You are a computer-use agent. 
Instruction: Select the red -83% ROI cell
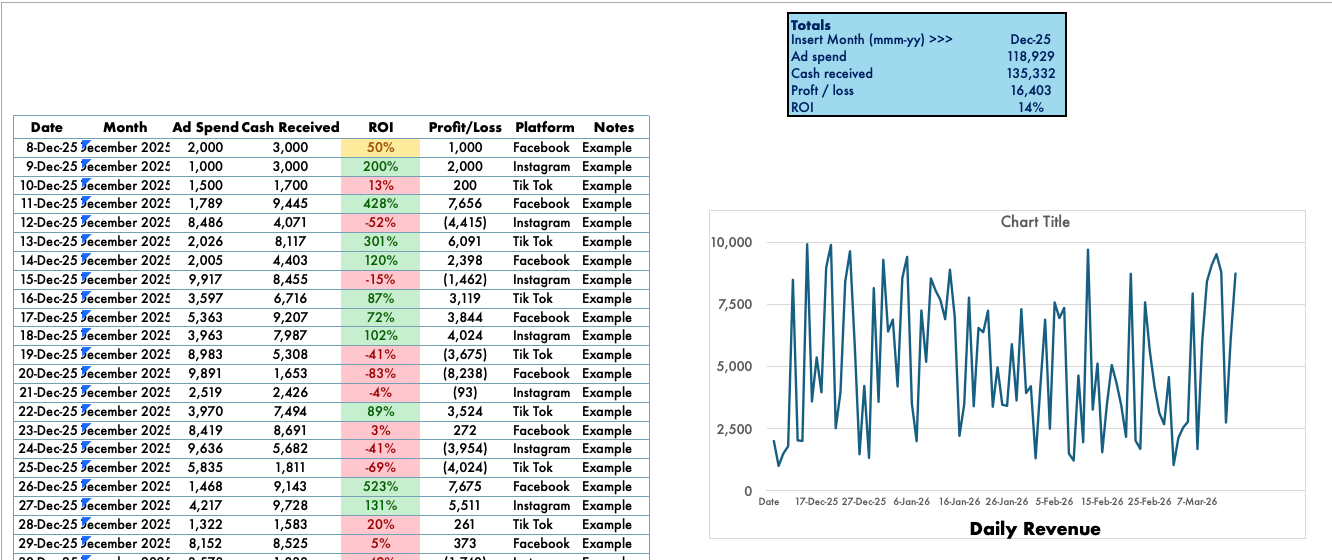[x=380, y=373]
